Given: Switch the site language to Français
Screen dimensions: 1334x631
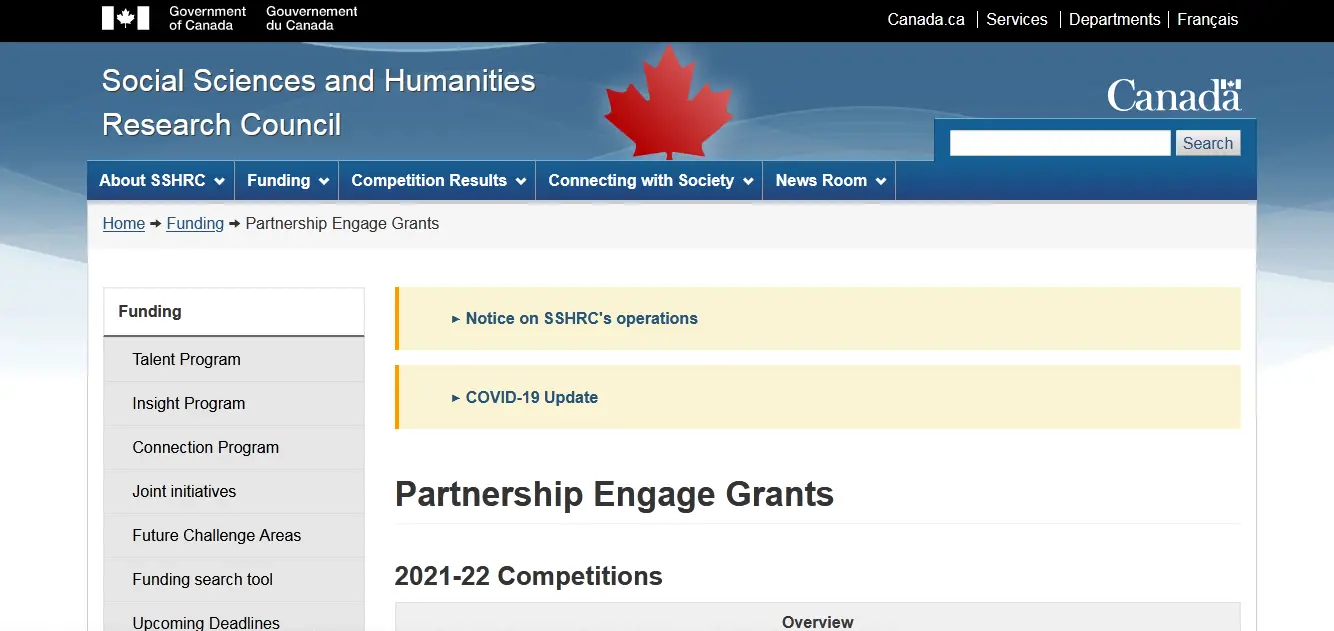Looking at the screenshot, I should pyautogui.click(x=1207, y=20).
